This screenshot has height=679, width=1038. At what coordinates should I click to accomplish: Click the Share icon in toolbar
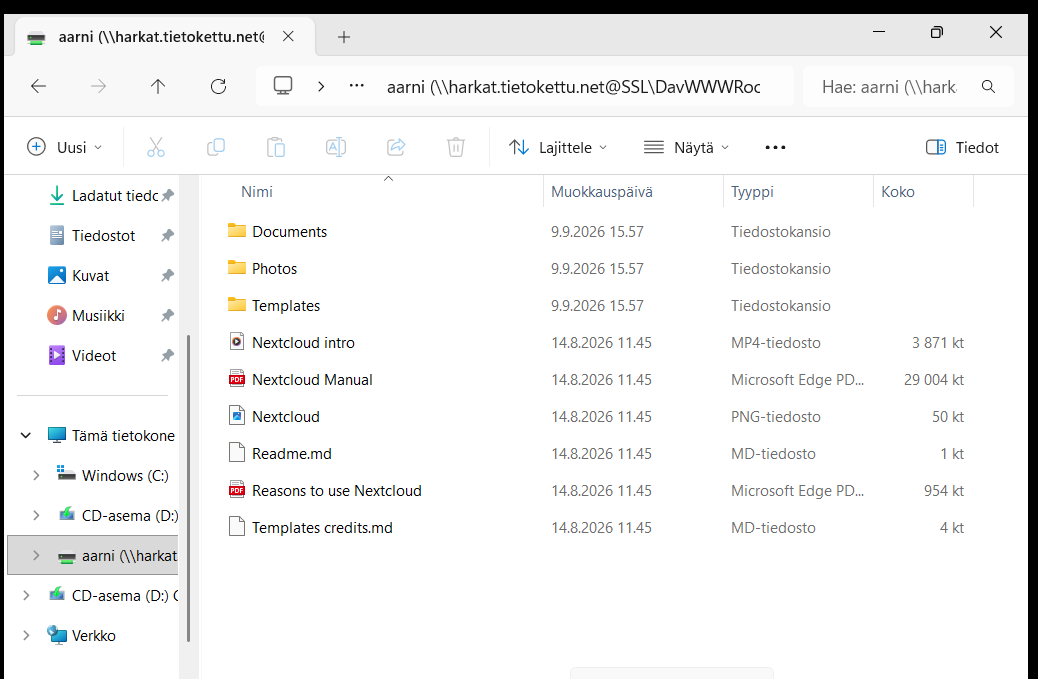pyautogui.click(x=396, y=147)
